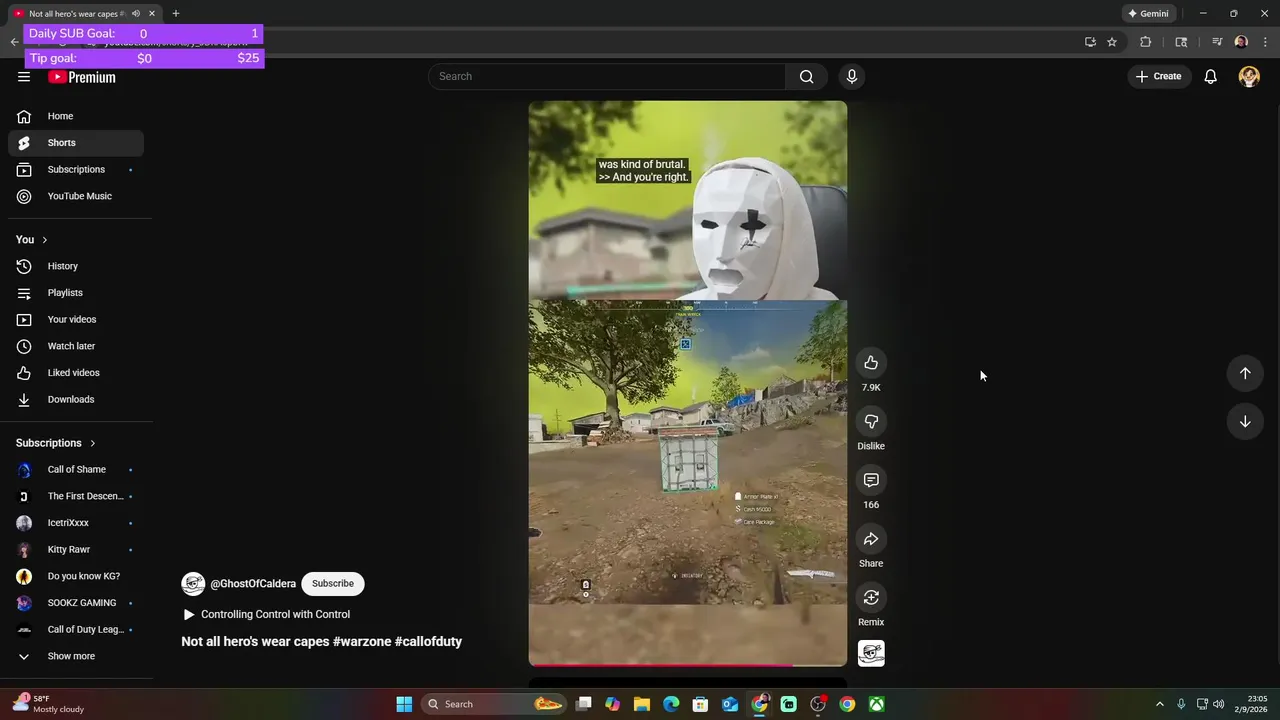Bookmark this page with the star icon
1280x720 pixels.
point(1112,42)
